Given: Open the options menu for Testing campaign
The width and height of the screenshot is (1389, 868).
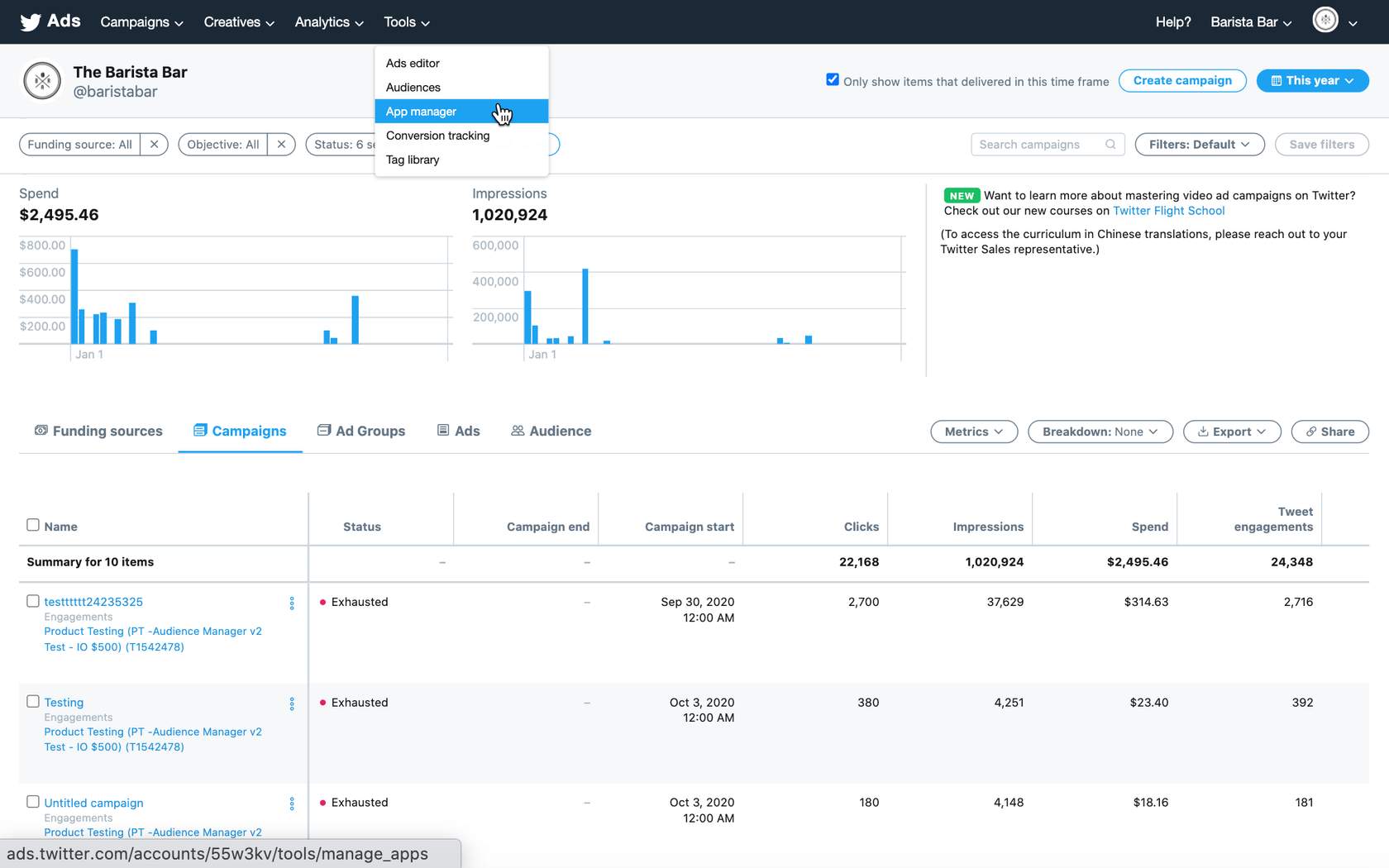Looking at the screenshot, I should 292,703.
